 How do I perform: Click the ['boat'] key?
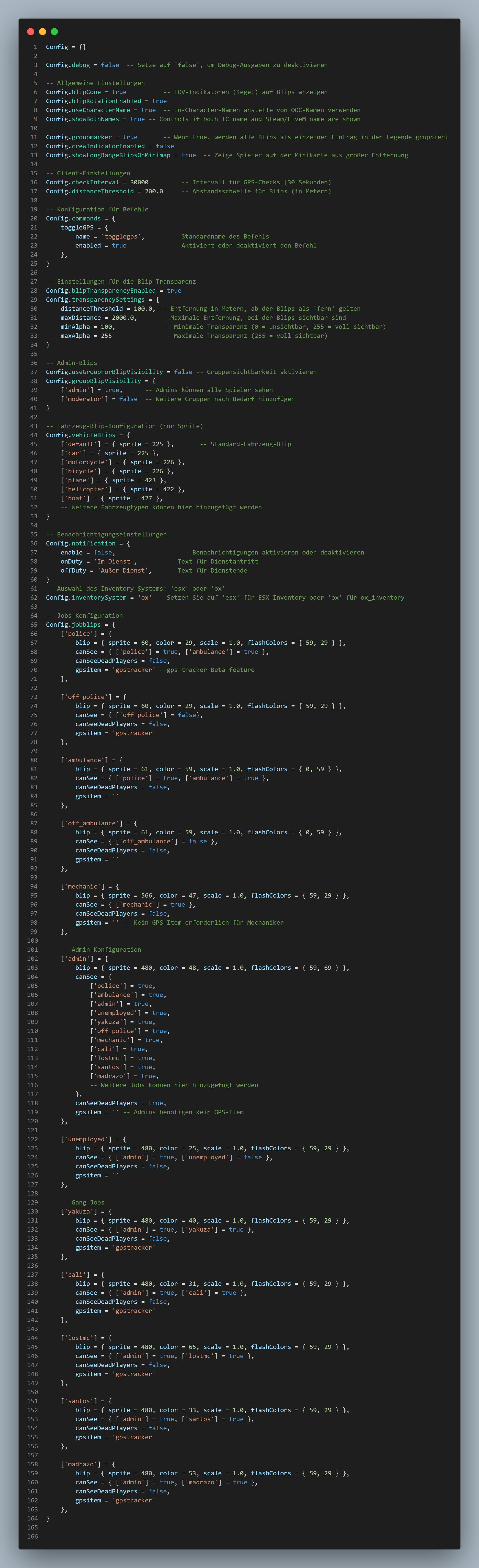point(76,498)
